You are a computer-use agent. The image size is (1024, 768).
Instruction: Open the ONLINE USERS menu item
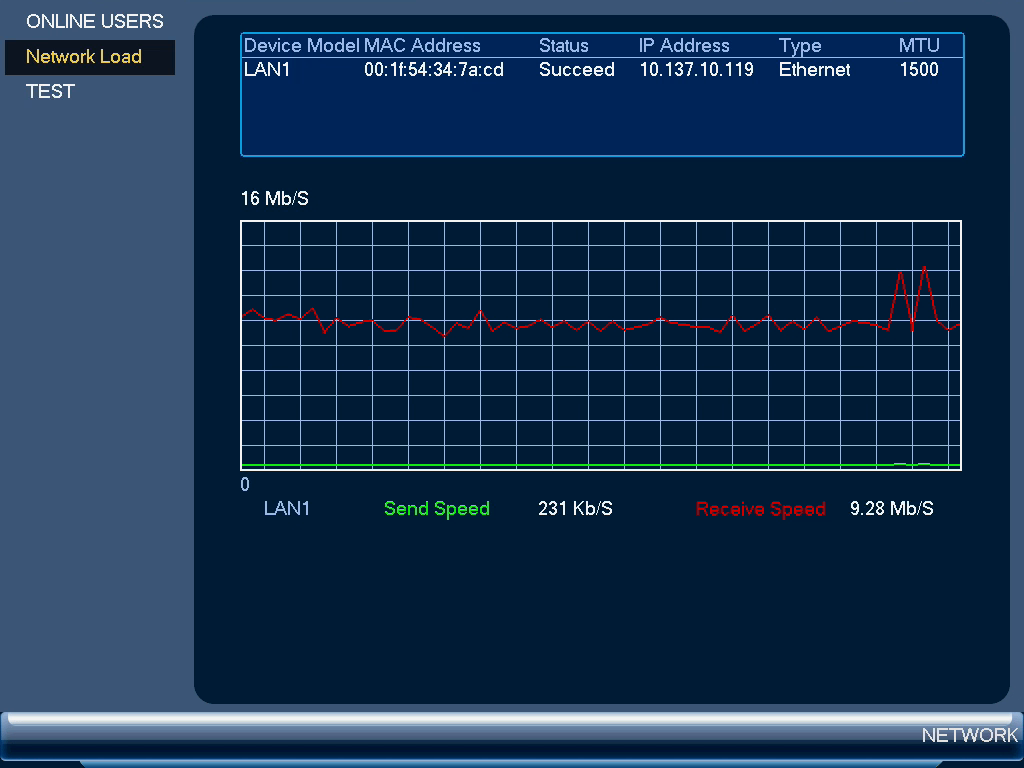point(95,22)
